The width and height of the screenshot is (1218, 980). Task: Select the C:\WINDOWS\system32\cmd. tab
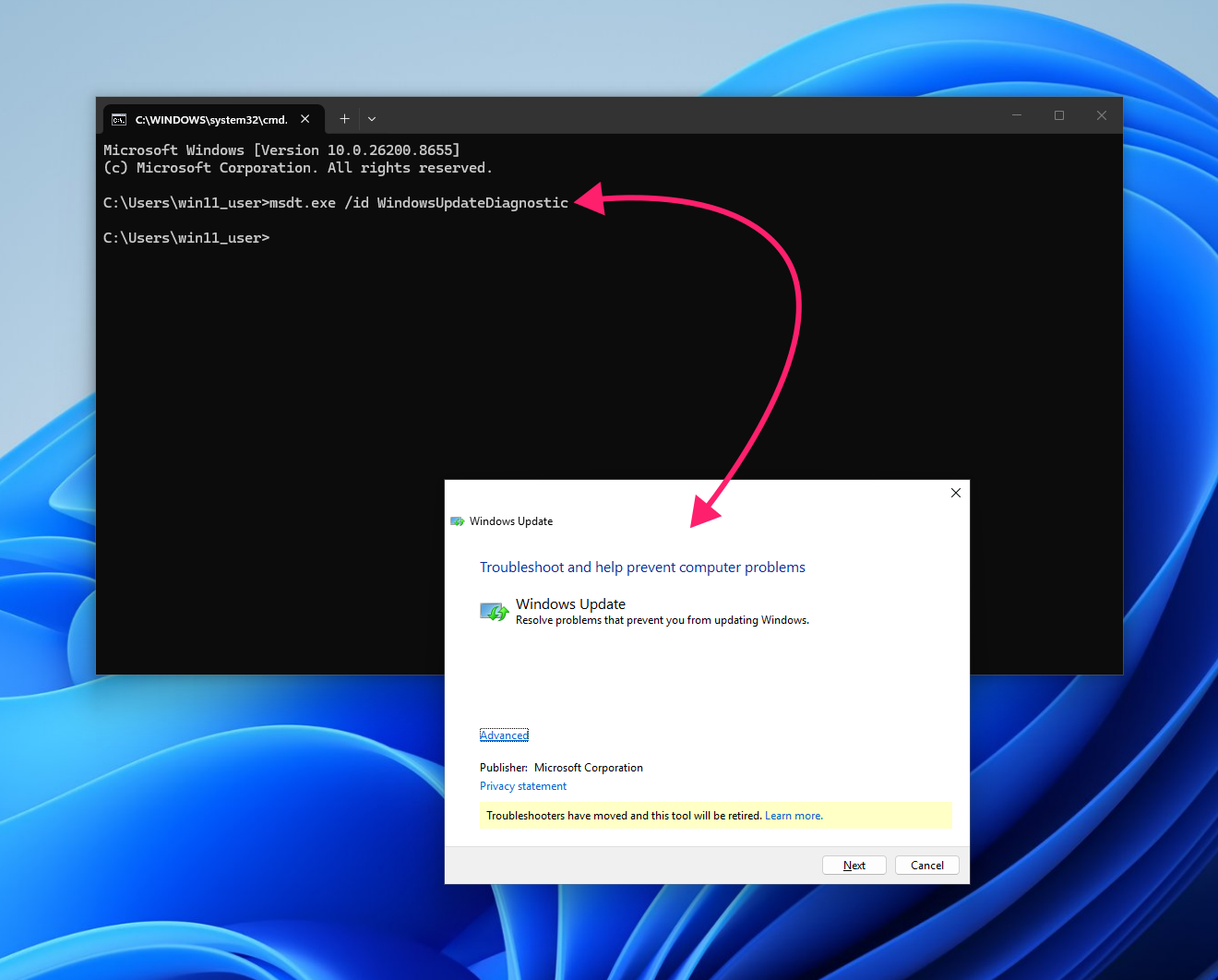(213, 119)
